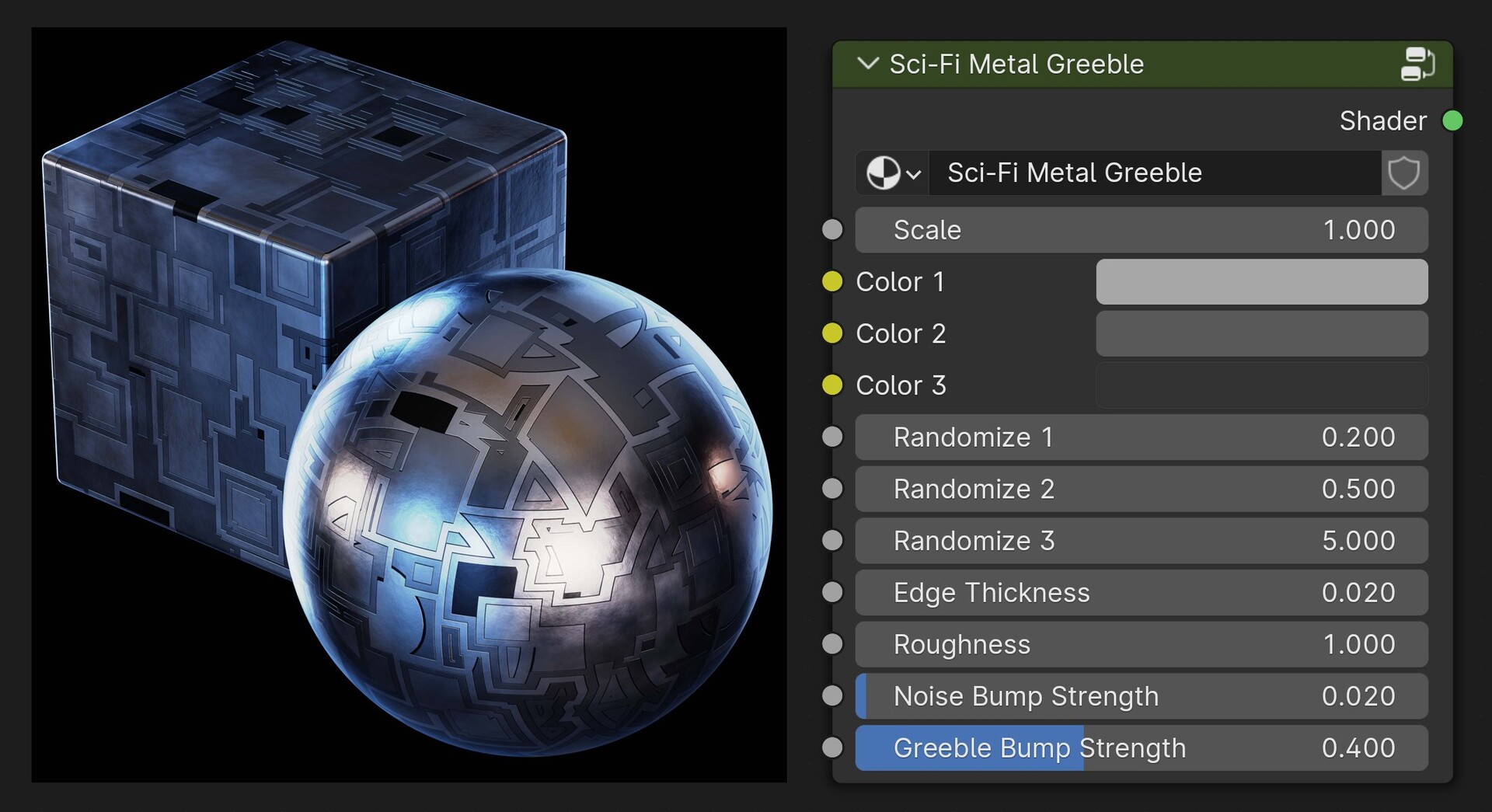Click the Randomize 3 value field
The image size is (1492, 812).
(x=1142, y=541)
